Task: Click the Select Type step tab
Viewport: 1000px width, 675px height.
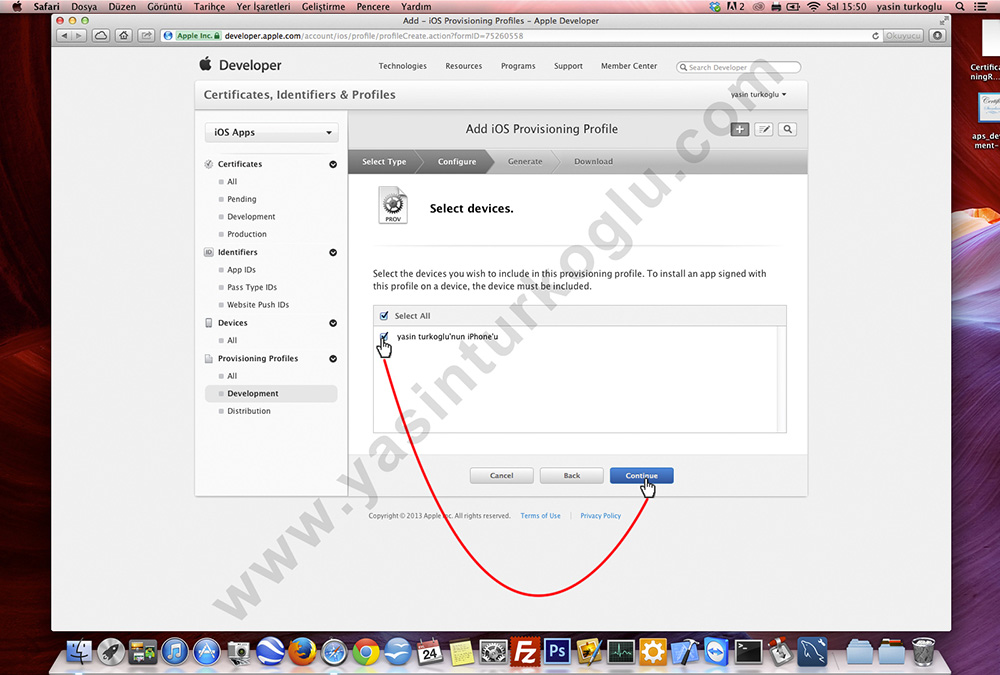Action: (x=384, y=161)
